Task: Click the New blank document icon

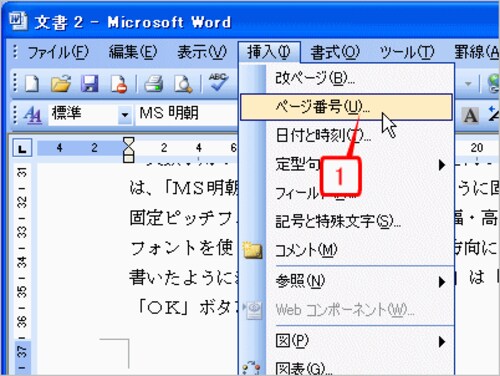Action: click(x=32, y=83)
